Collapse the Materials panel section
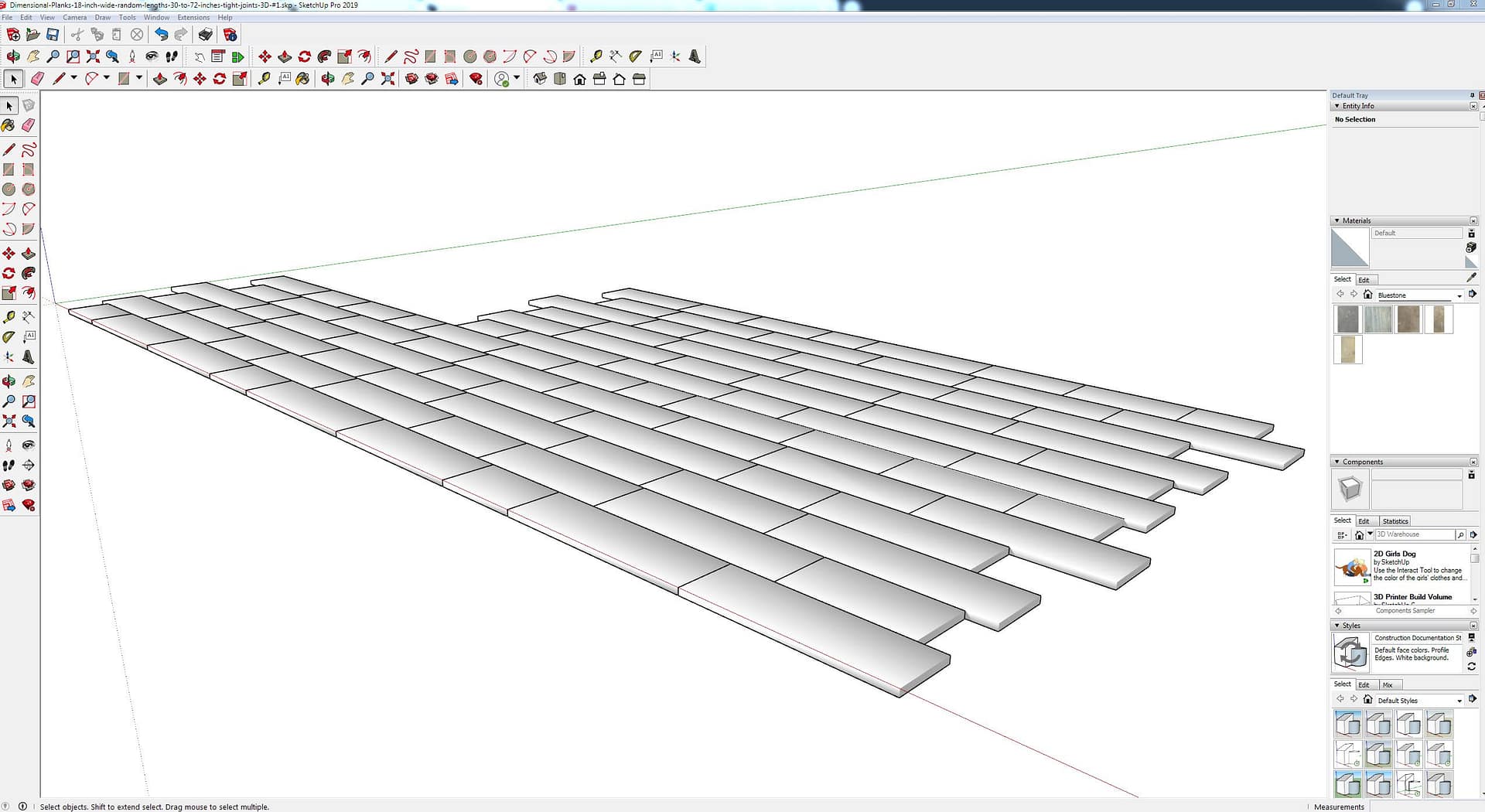Viewport: 1485px width, 812px height. 1337,220
